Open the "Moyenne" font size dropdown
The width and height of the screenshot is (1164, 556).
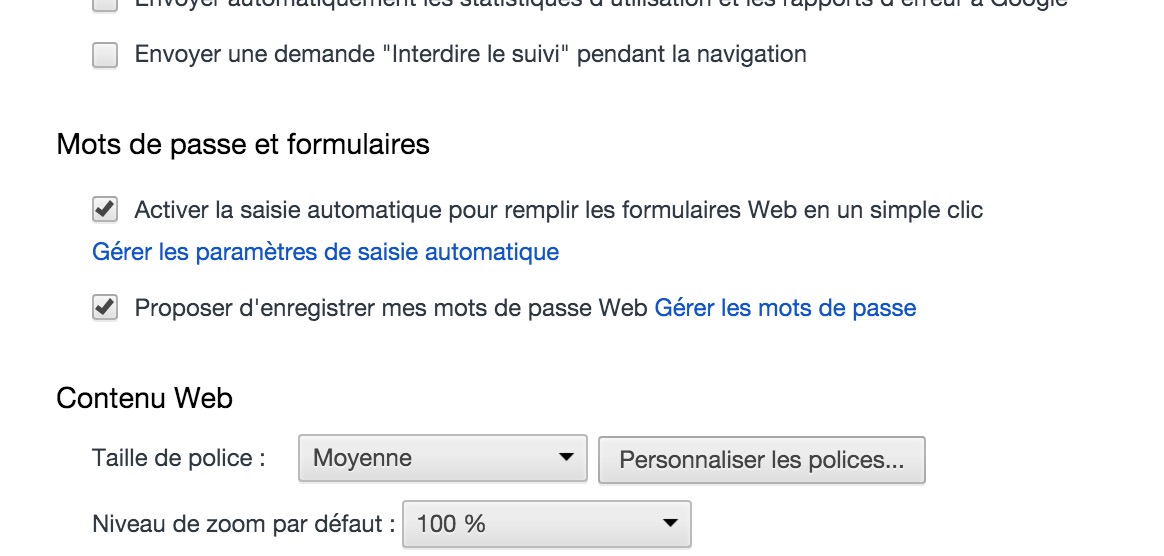pyautogui.click(x=442, y=459)
